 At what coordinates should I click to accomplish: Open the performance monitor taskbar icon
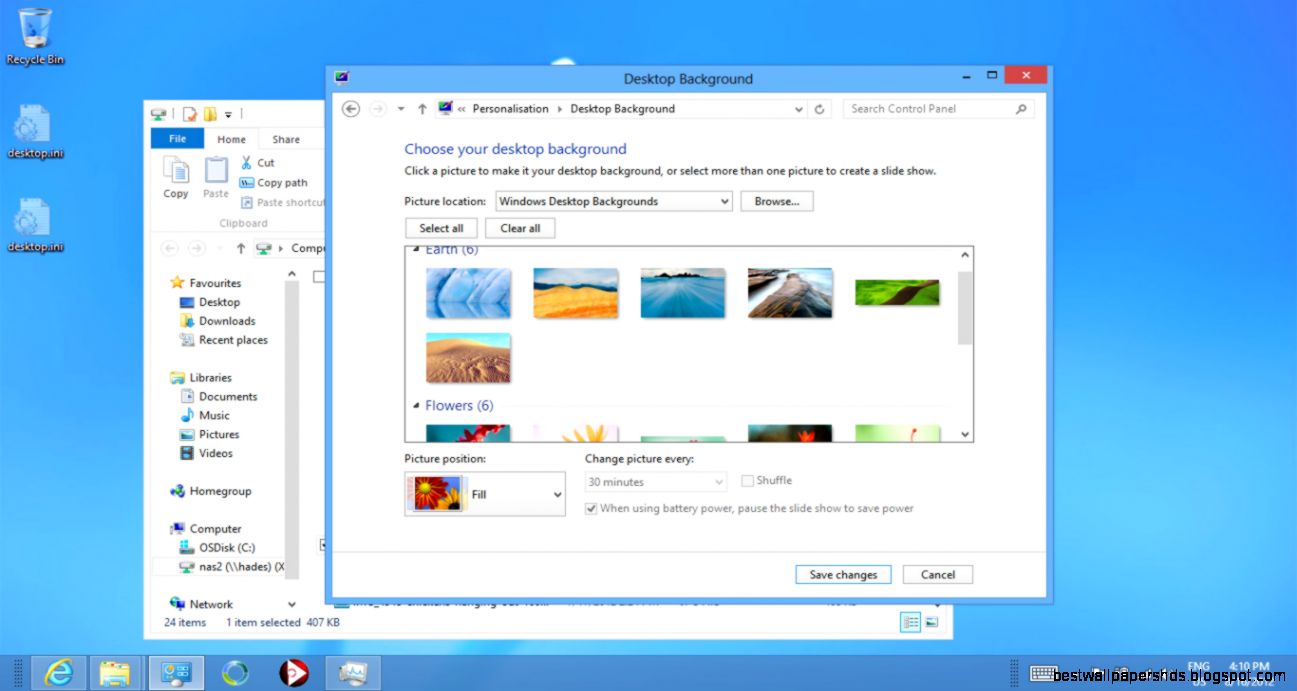coord(352,673)
